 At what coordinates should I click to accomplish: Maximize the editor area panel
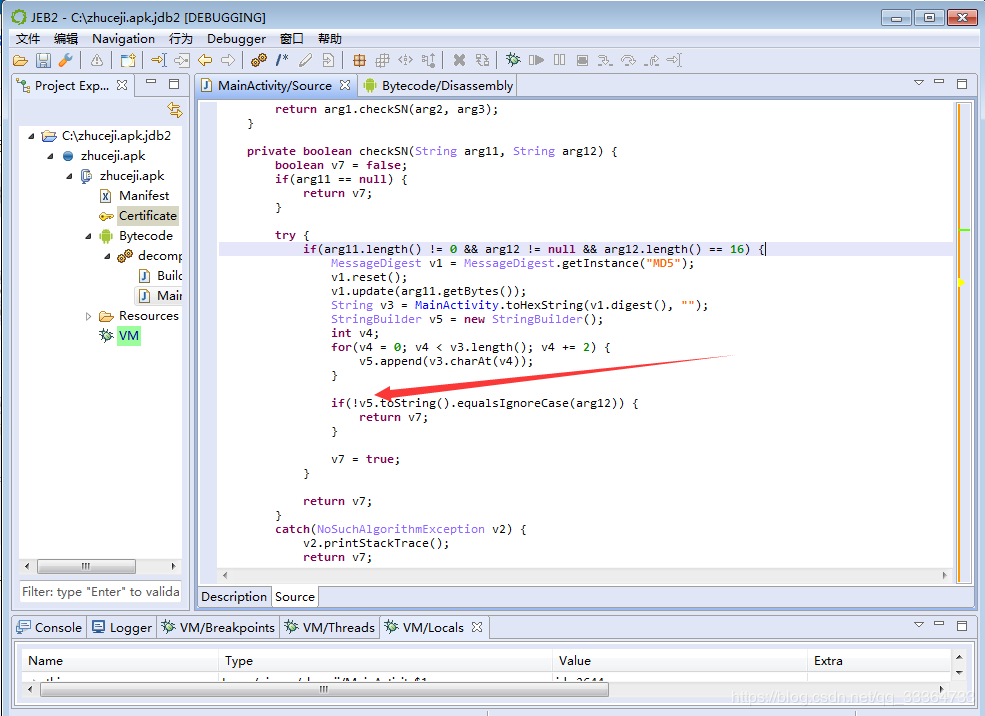962,84
